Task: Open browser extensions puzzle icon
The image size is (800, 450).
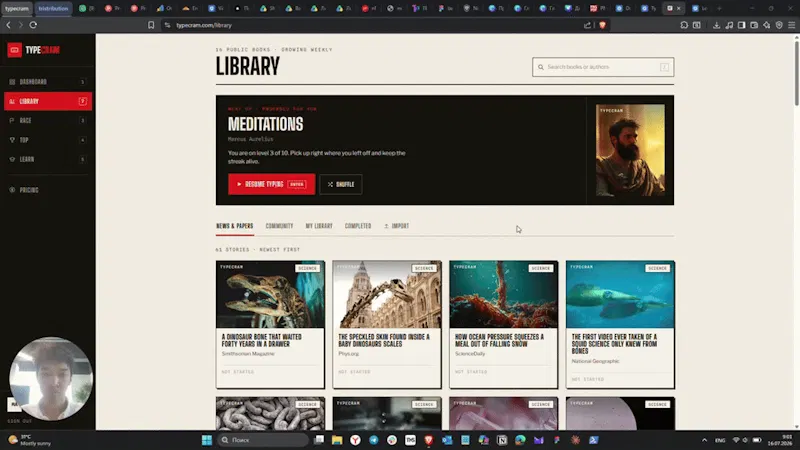Action: (684, 25)
